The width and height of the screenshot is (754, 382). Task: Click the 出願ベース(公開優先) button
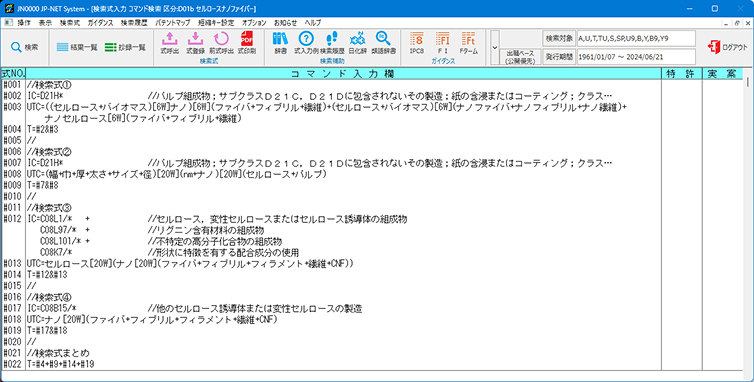(521, 56)
